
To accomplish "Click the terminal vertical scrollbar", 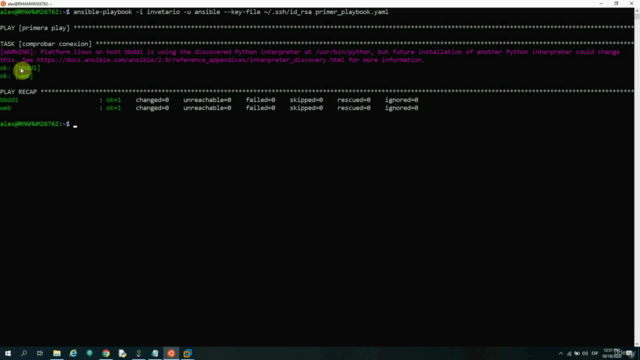I will tap(637, 177).
